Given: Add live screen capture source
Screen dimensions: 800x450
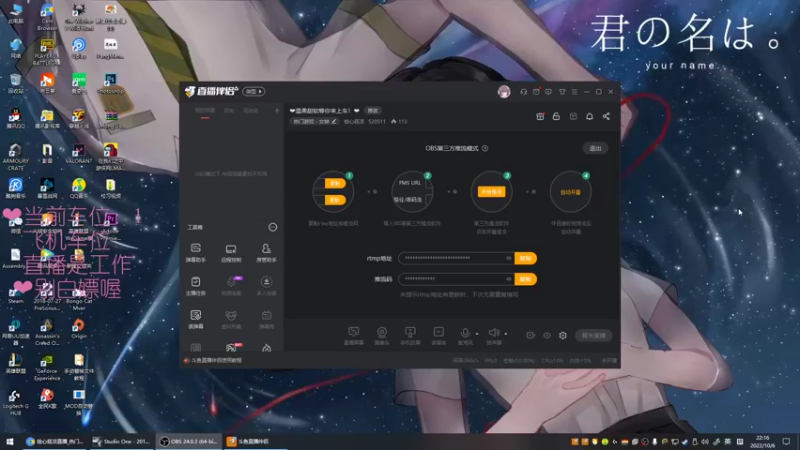Looking at the screenshot, I should tap(354, 336).
